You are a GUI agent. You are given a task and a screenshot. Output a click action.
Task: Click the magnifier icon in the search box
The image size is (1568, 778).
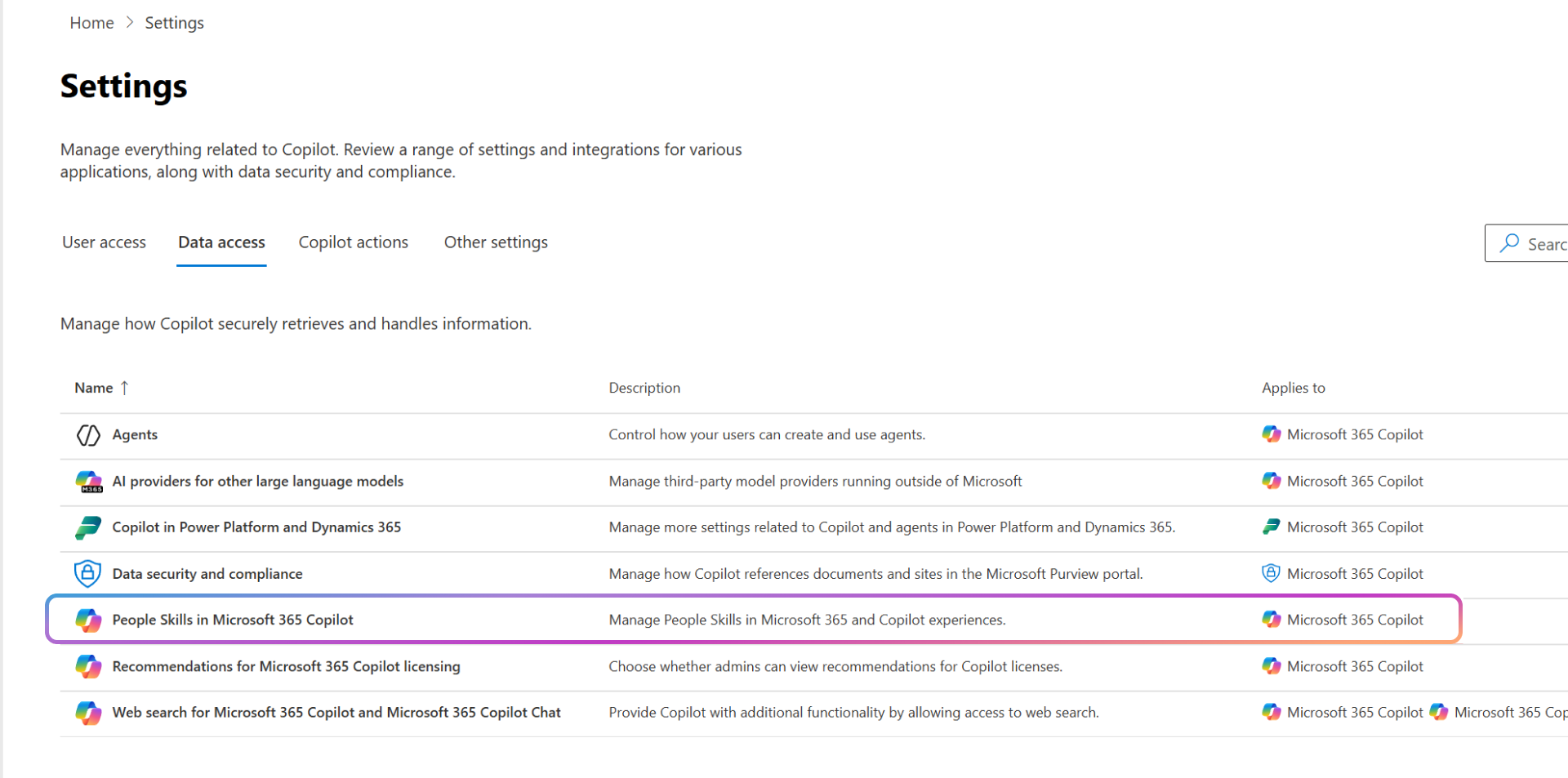point(1509,243)
